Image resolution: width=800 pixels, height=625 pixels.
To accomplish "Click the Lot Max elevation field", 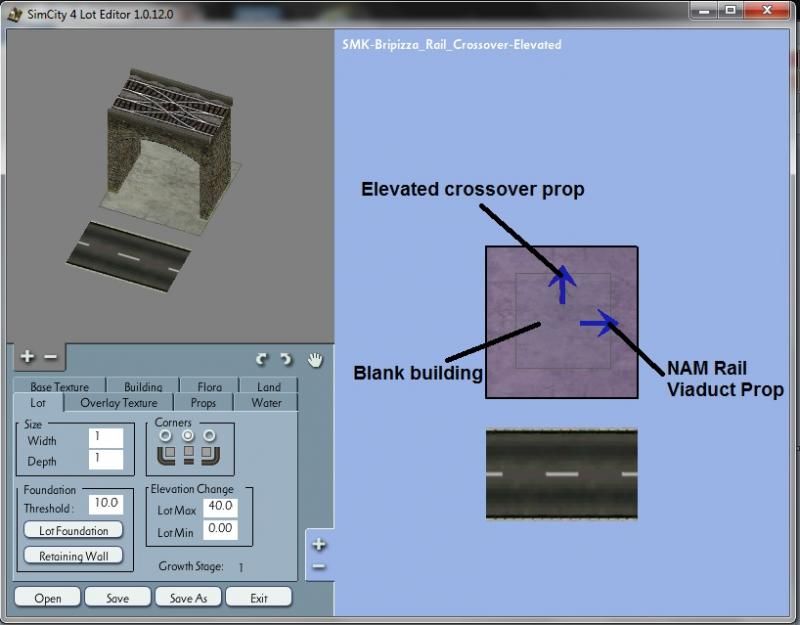I will tap(220, 507).
